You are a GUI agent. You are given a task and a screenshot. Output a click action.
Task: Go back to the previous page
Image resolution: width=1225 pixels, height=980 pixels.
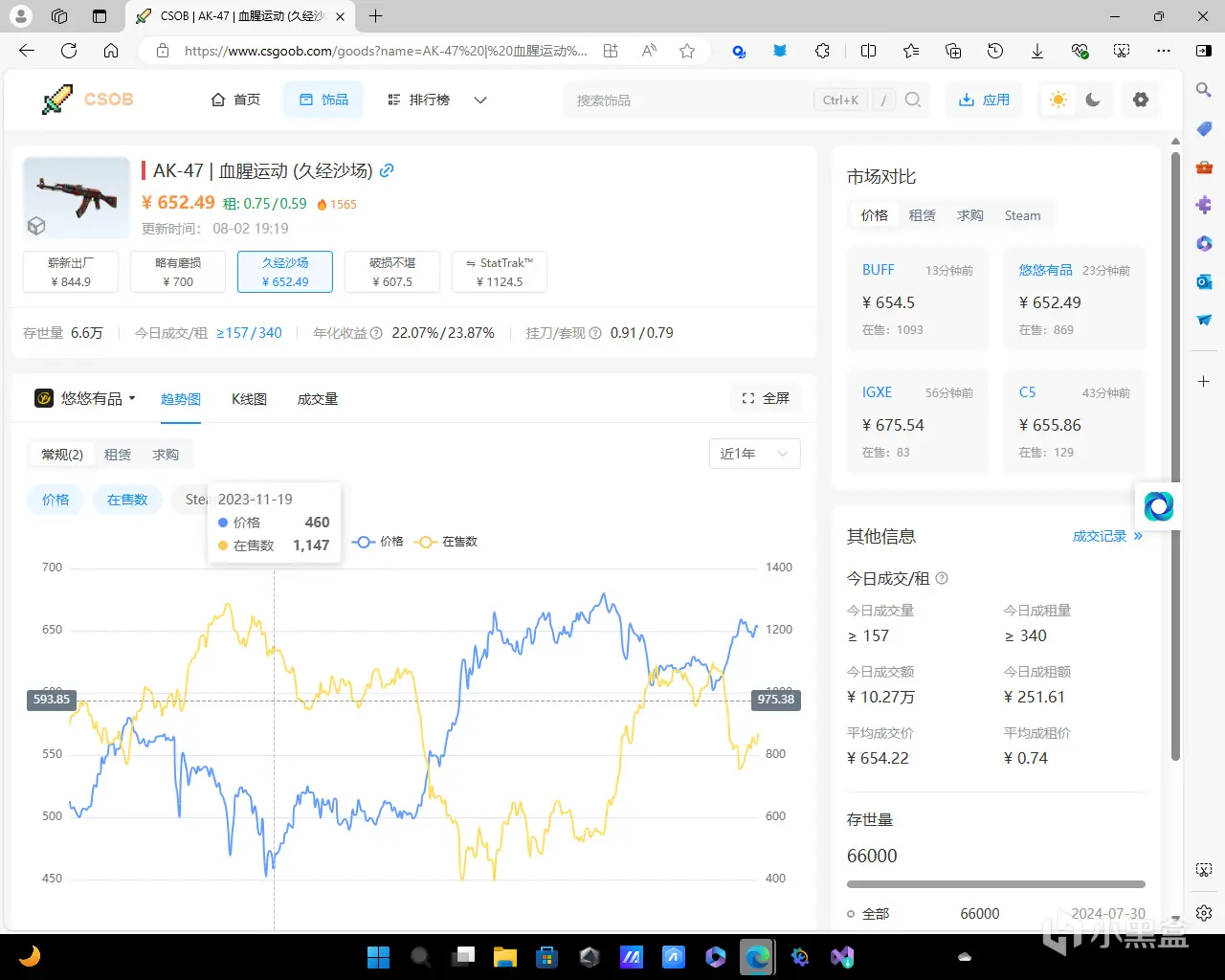pyautogui.click(x=27, y=51)
